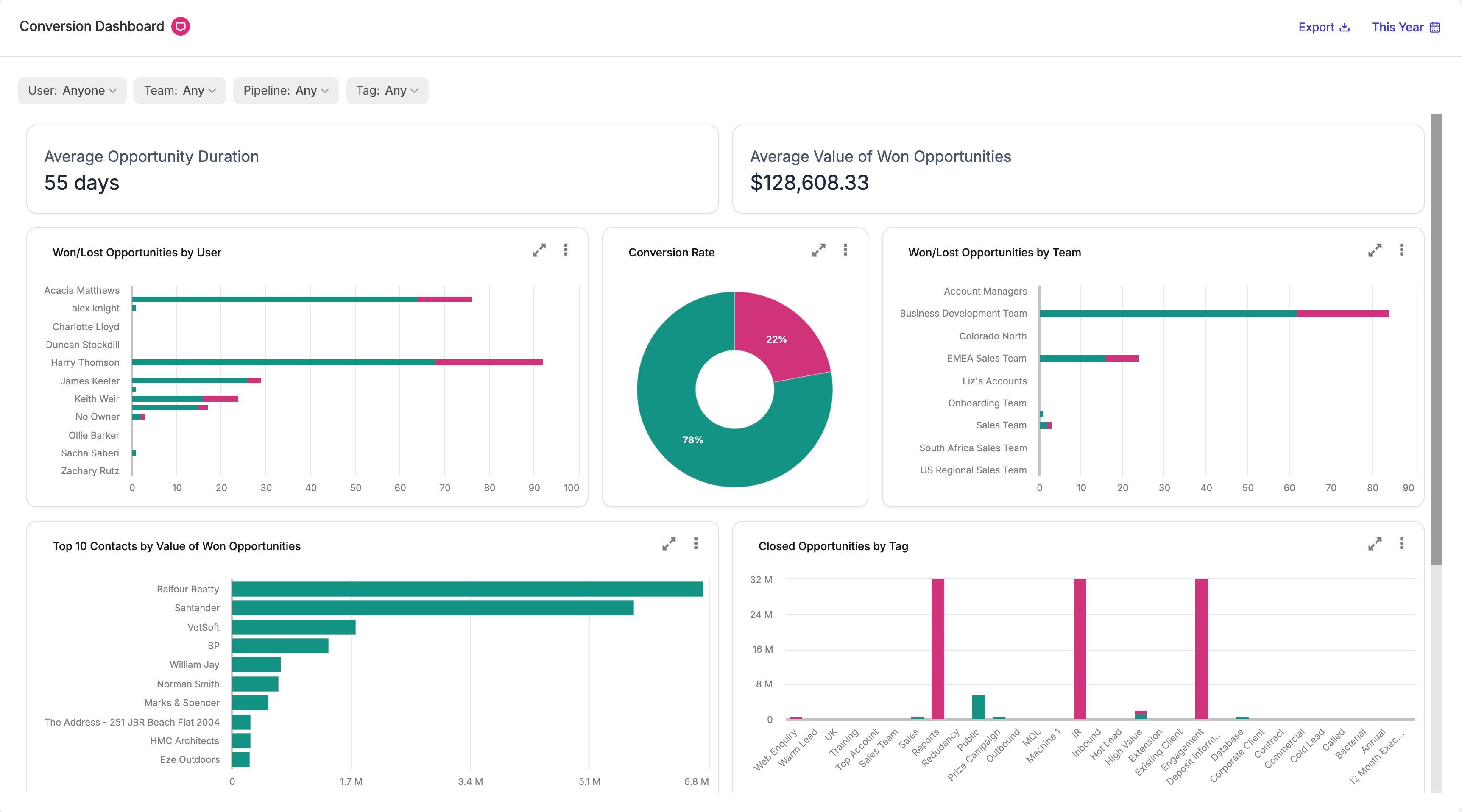Viewport: 1462px width, 812px height.
Task: Click the 'Duncan Stockdill' user label
Action: [82, 345]
